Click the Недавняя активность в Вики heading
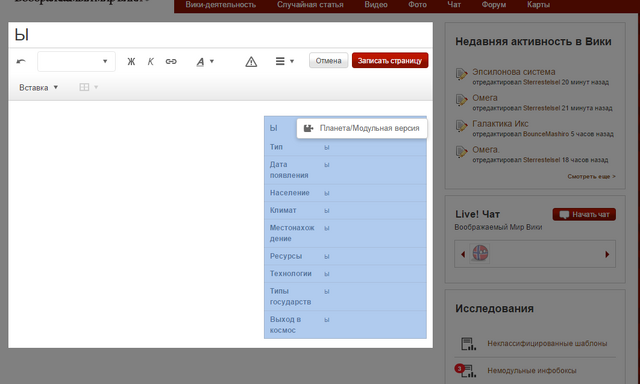 [533, 41]
